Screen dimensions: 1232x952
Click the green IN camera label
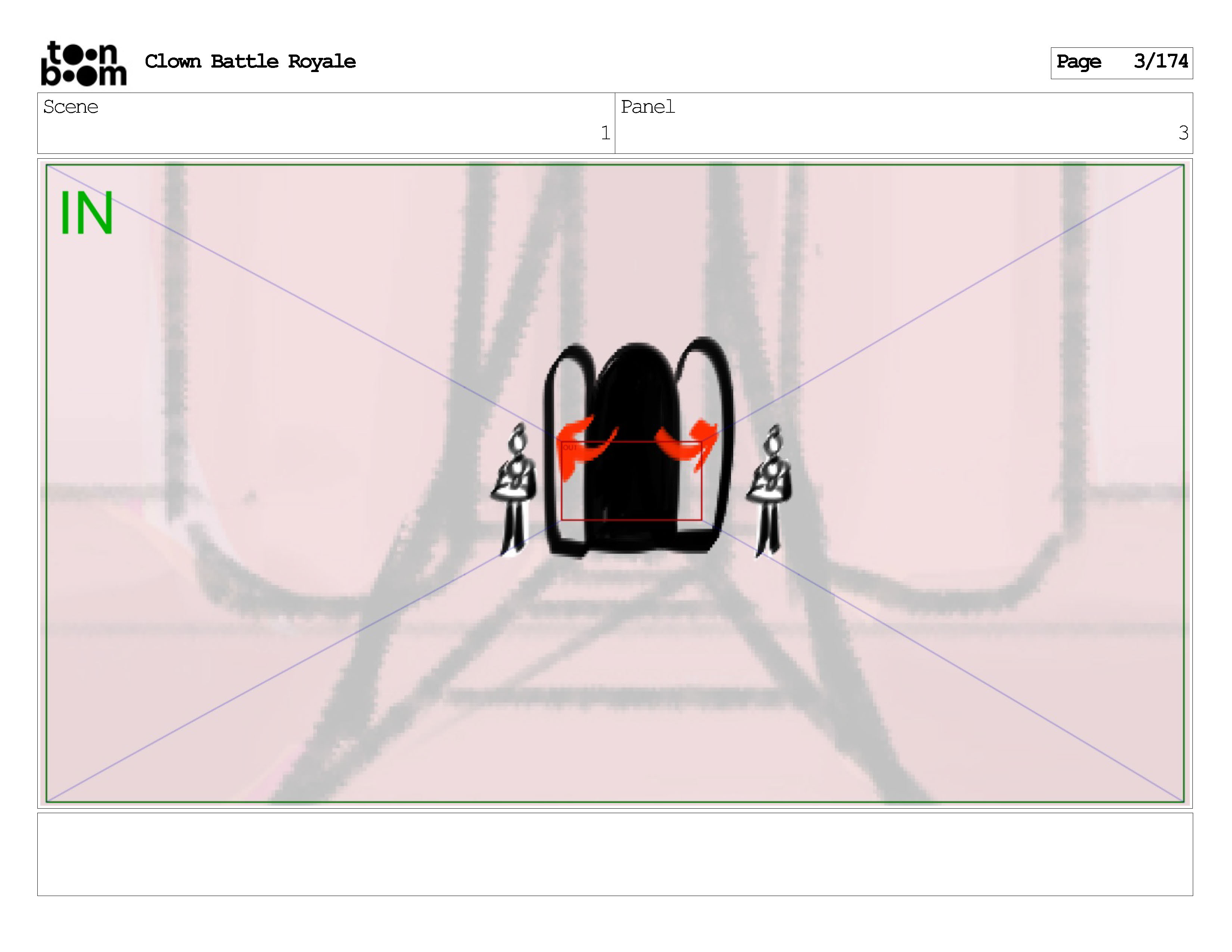(x=86, y=213)
